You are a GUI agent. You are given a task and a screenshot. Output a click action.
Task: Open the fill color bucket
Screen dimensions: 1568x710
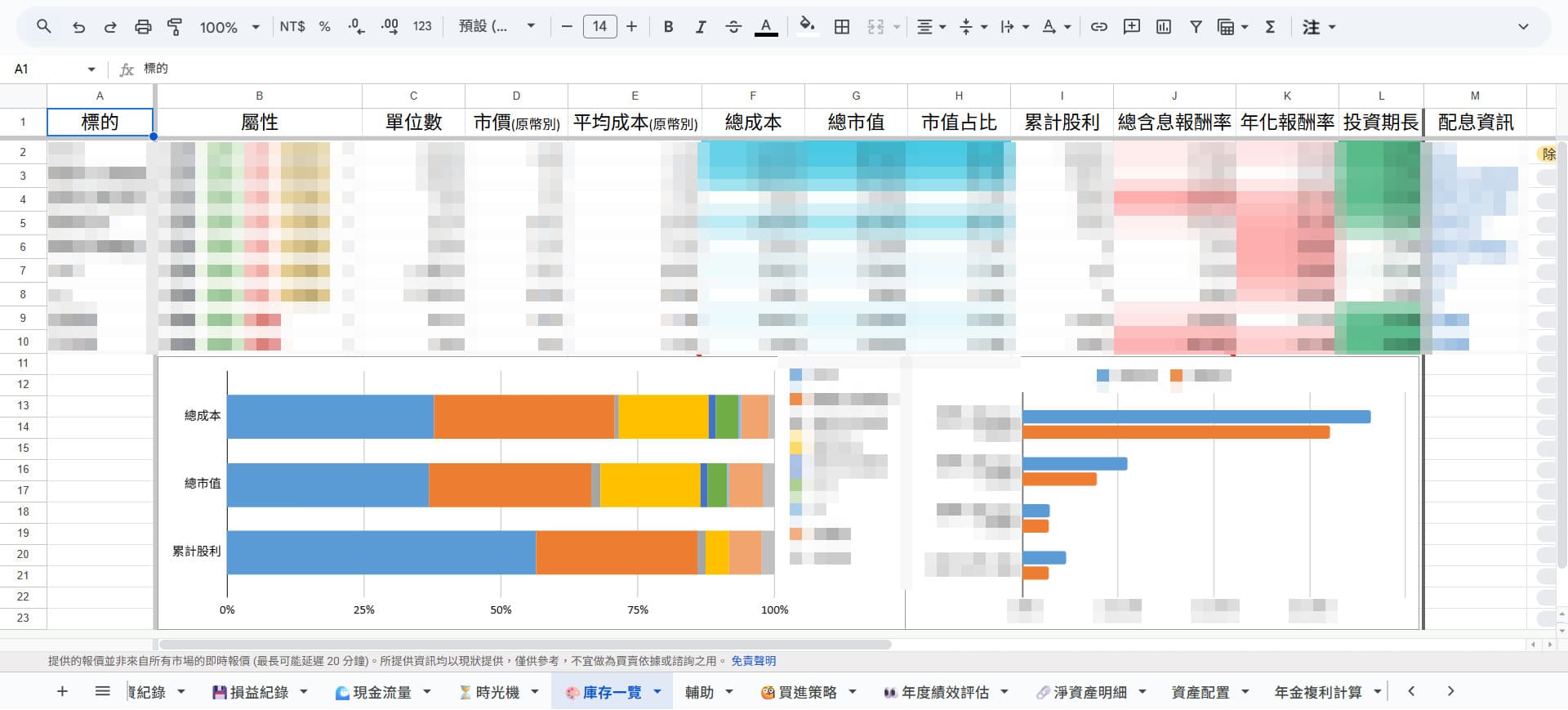click(807, 27)
